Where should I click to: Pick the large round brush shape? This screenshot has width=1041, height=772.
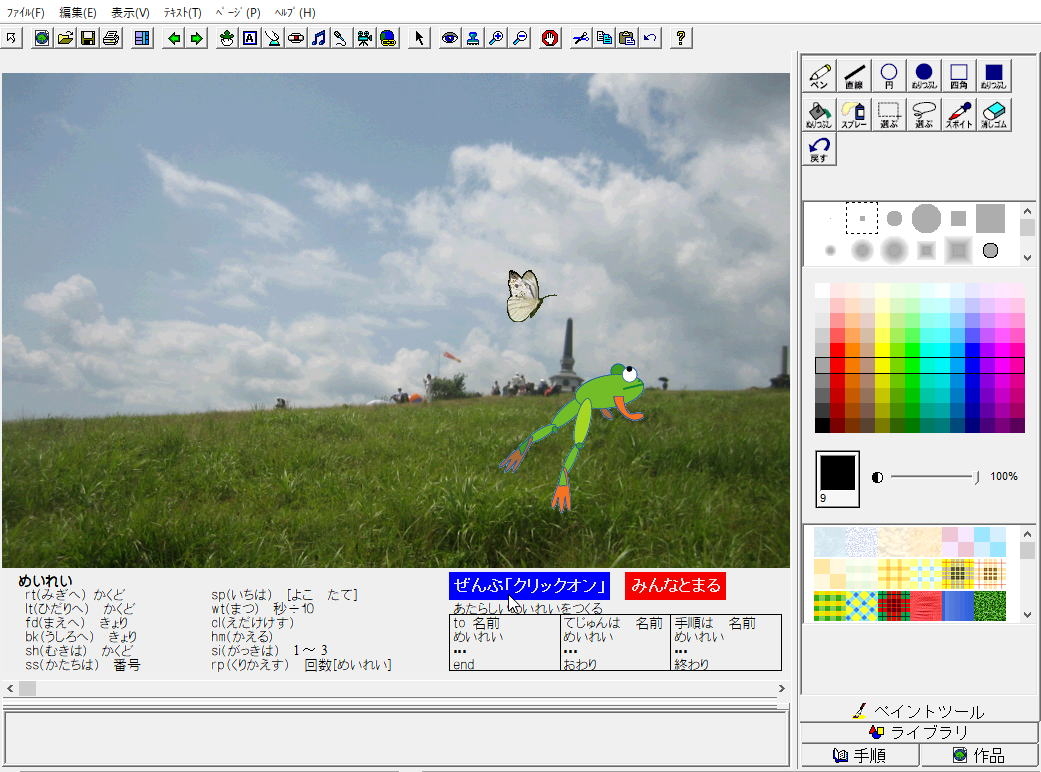click(x=926, y=218)
